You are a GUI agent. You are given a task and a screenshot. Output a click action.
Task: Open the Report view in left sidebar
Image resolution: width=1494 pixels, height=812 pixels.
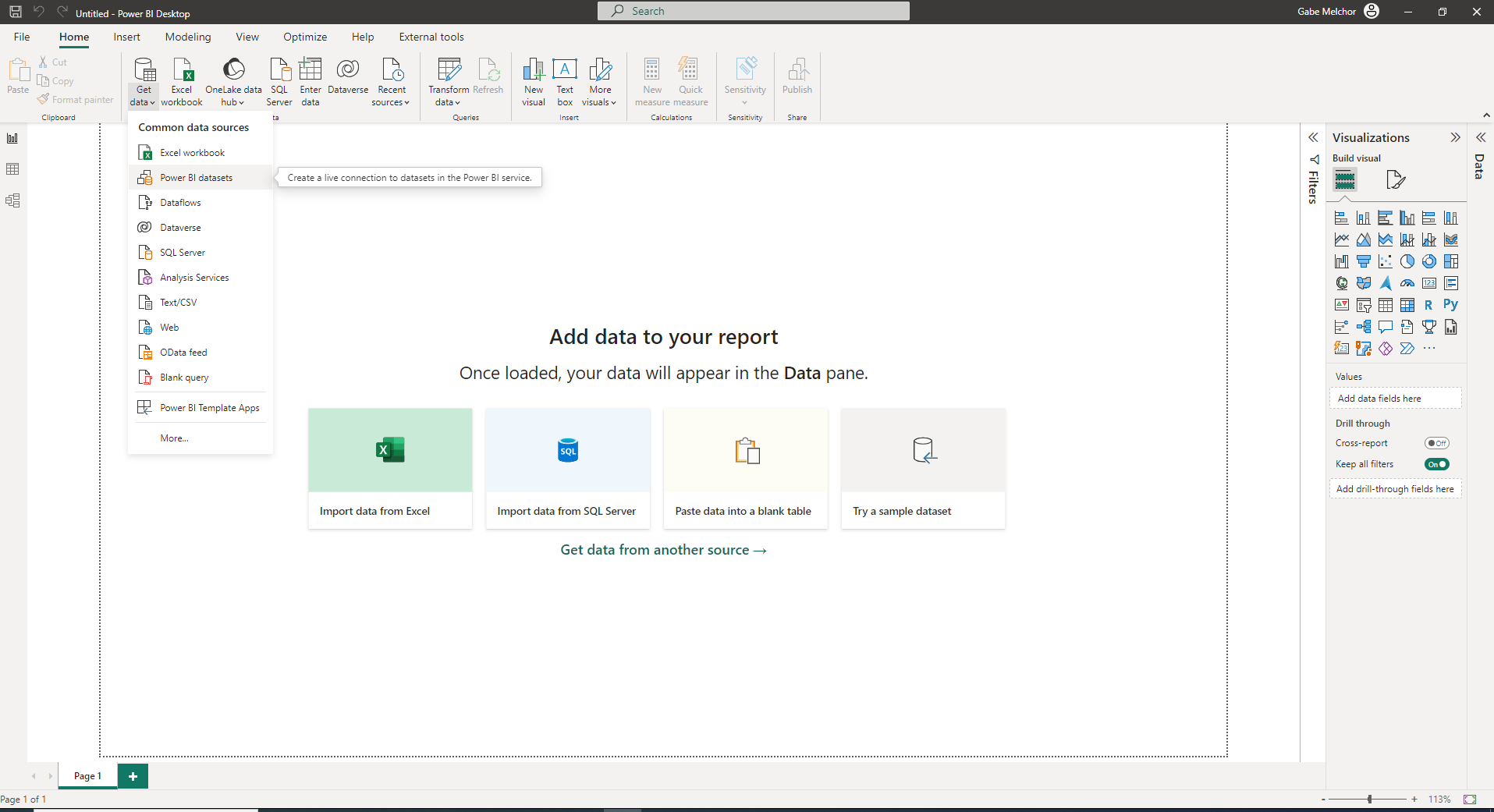tap(12, 138)
